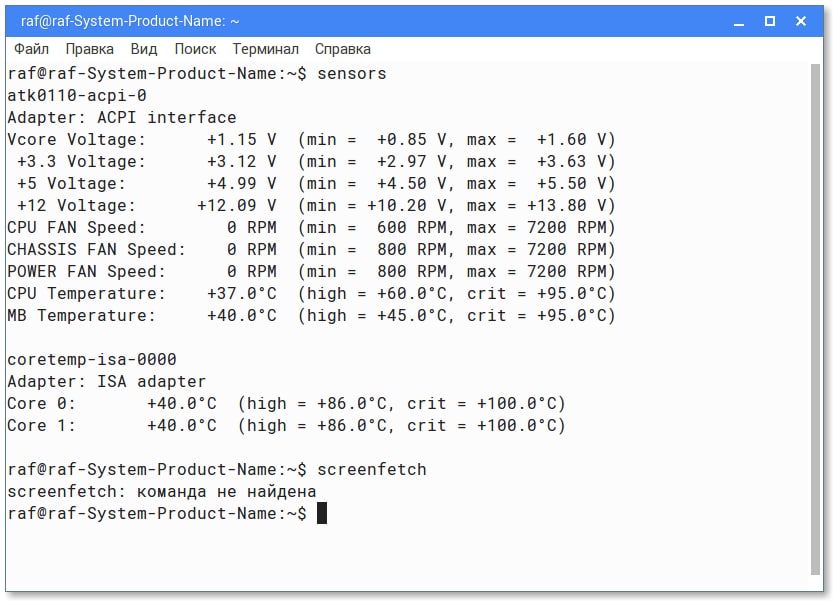Click 'Adapter: ACPI interface' line
This screenshot has height=601, width=833.
[x=122, y=117]
